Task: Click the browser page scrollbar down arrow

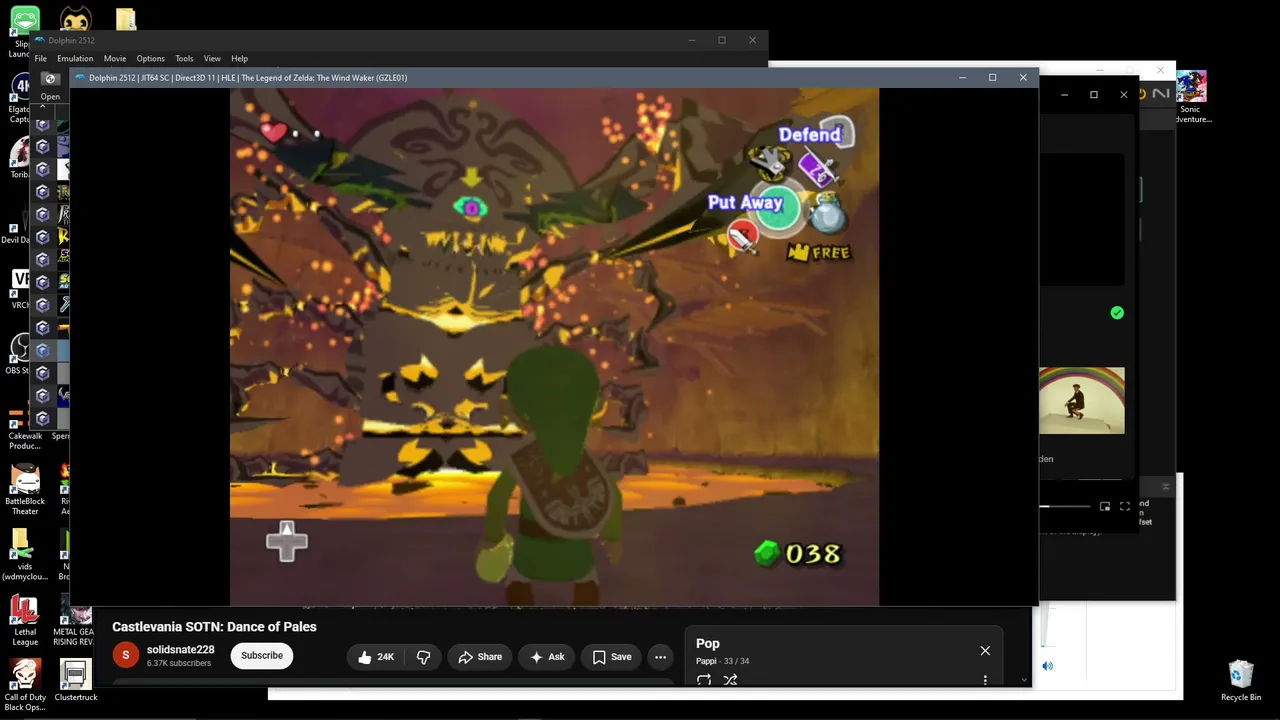Action: (1024, 680)
